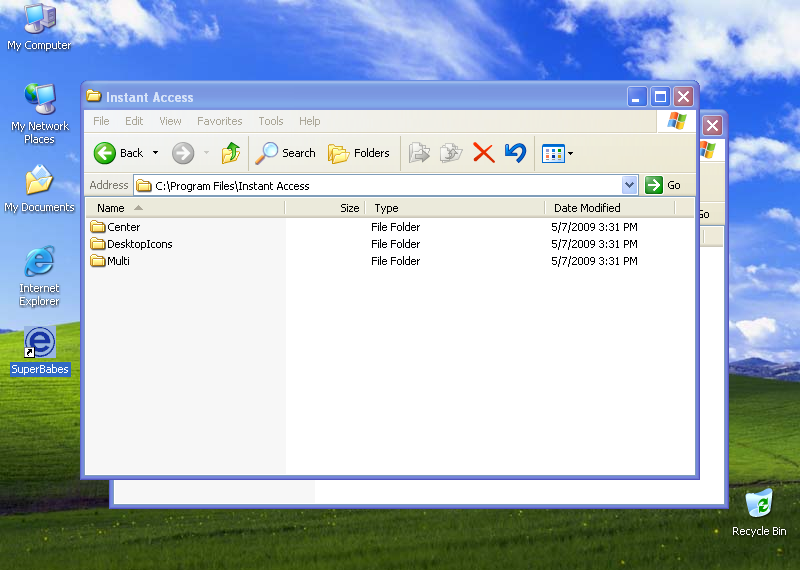Open the Search pane
Screen dimensions: 800x570
pyautogui.click(x=286, y=153)
